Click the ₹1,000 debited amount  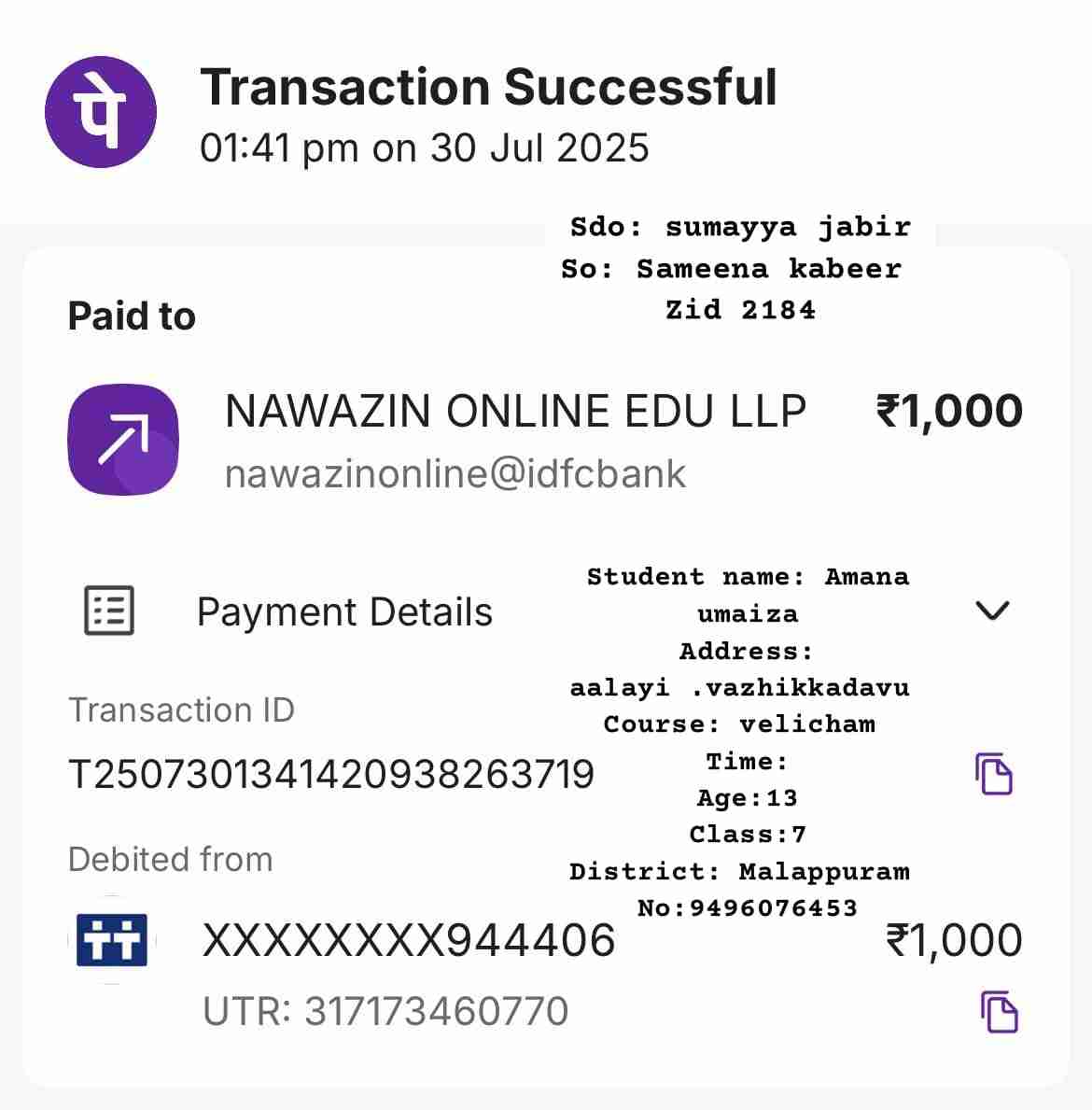pos(954,940)
